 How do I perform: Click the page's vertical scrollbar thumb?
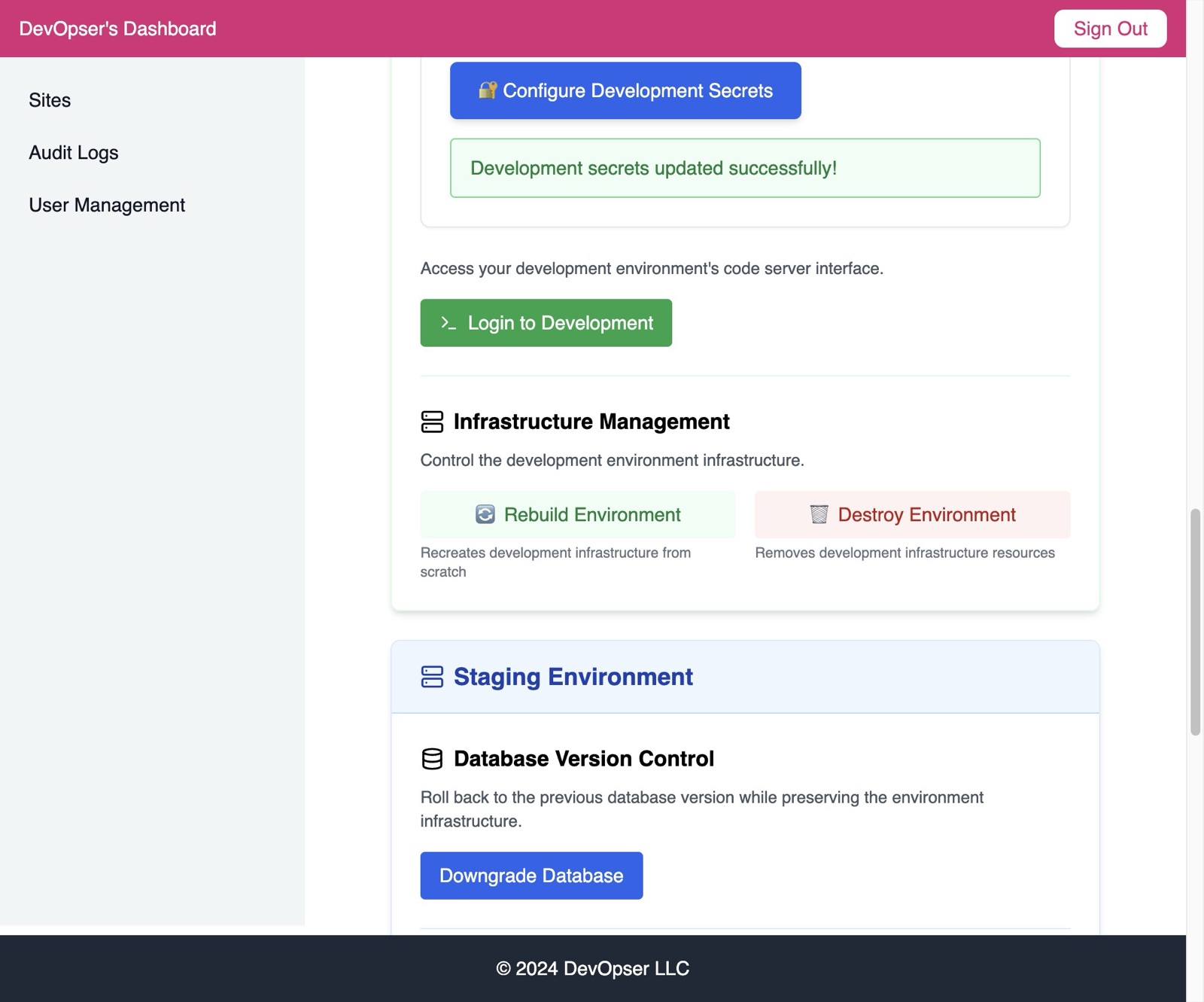point(1195,622)
